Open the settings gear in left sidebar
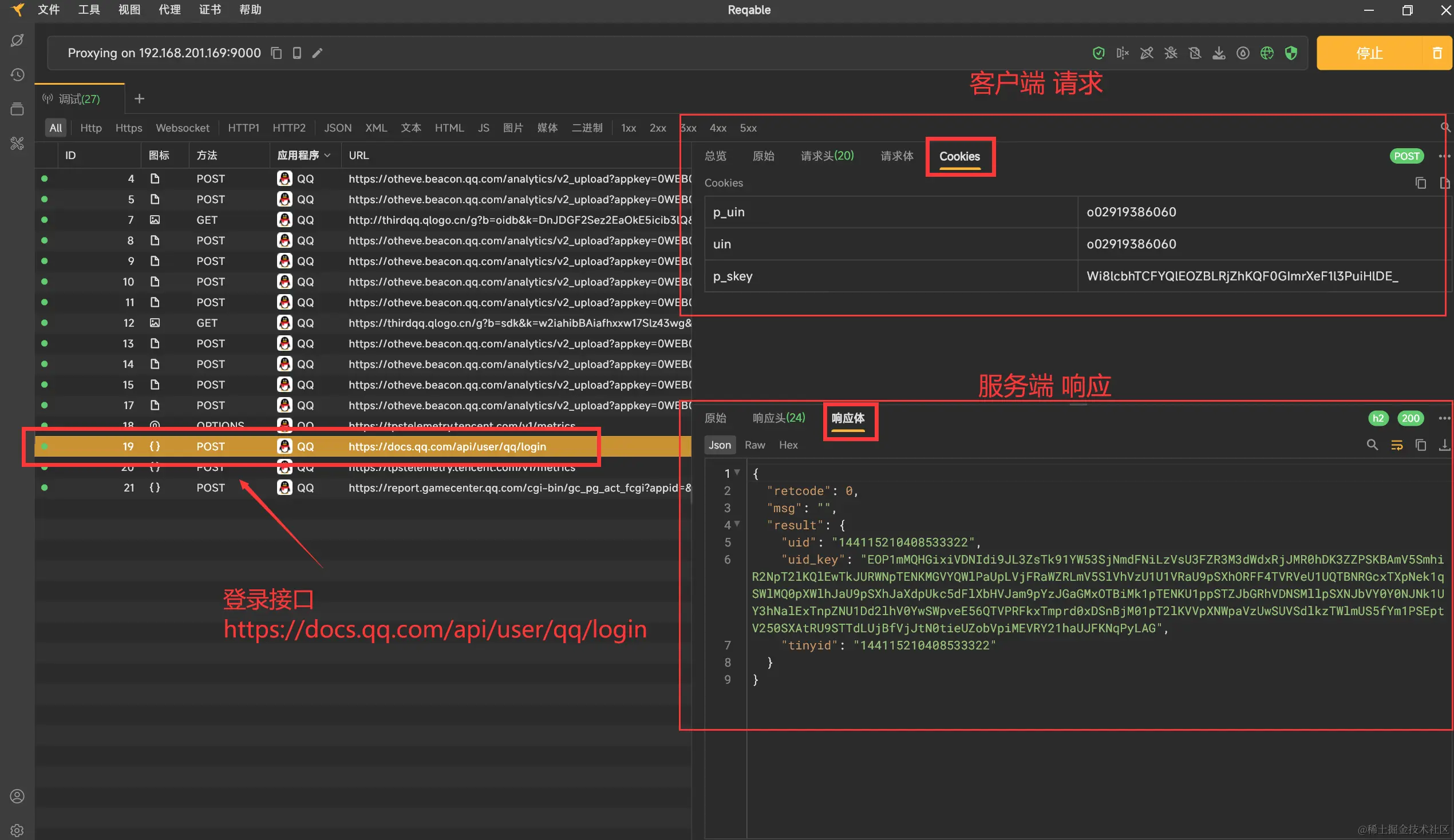 pyautogui.click(x=17, y=830)
